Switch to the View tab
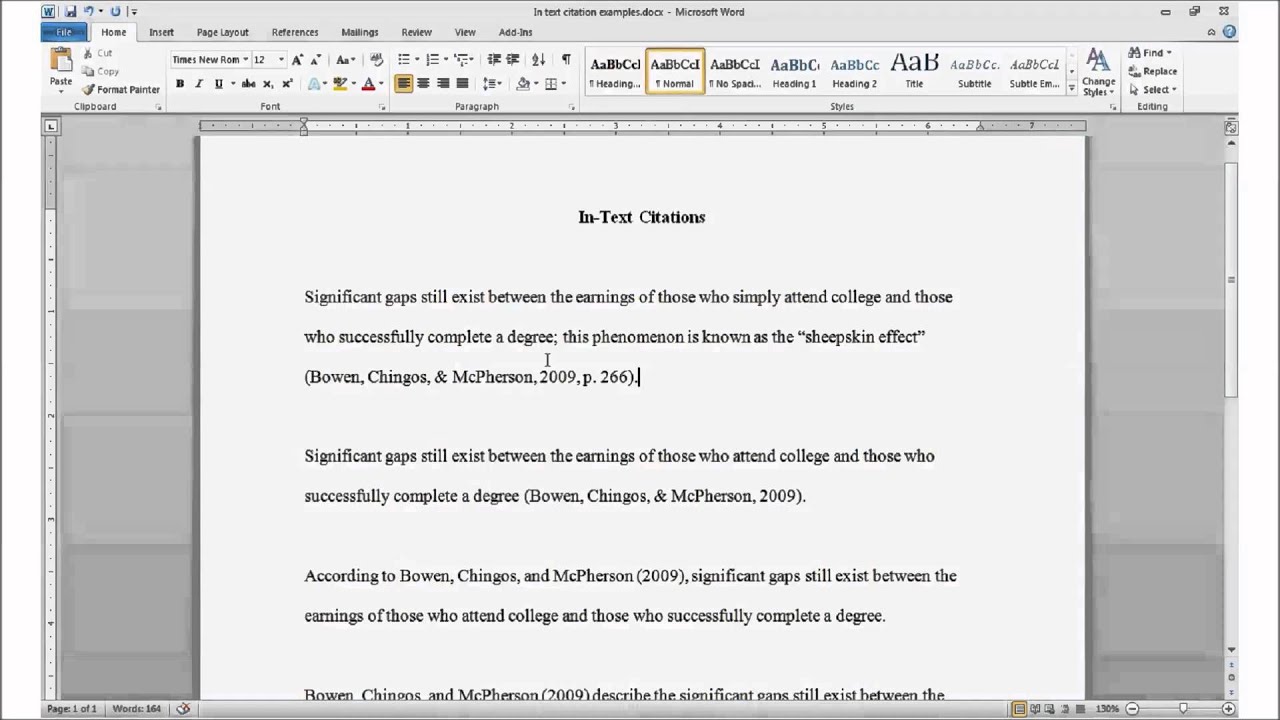The width and height of the screenshot is (1280, 720). [x=465, y=32]
